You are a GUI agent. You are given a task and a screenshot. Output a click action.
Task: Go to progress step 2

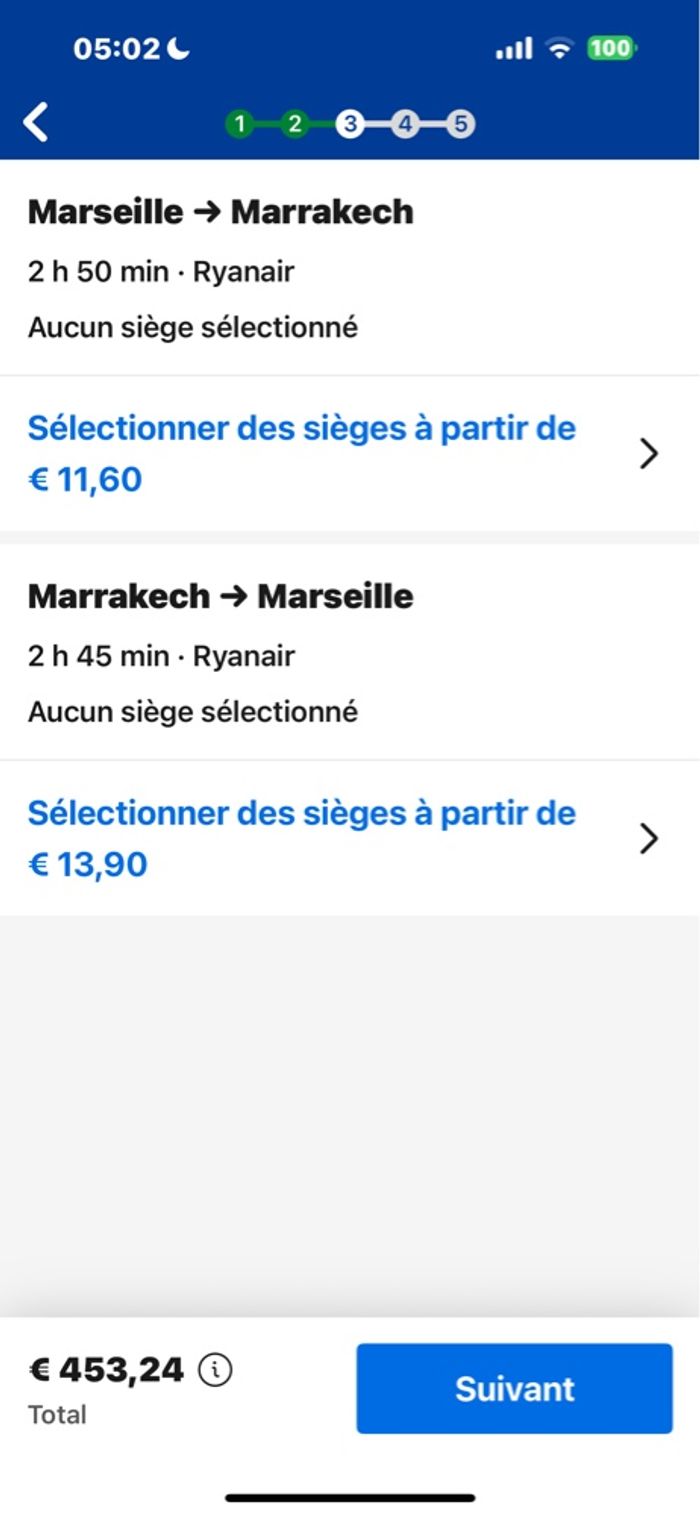point(294,124)
